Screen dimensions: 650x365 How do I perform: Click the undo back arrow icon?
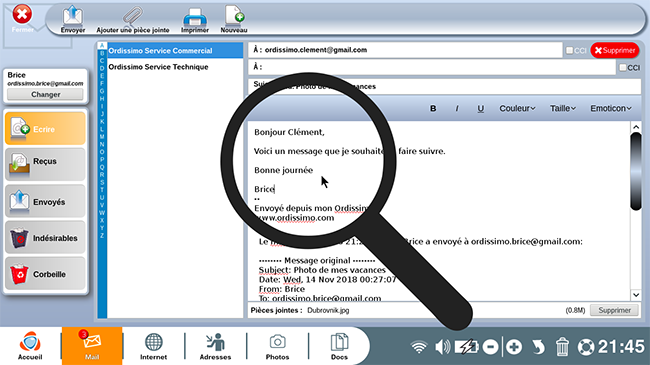click(x=538, y=347)
